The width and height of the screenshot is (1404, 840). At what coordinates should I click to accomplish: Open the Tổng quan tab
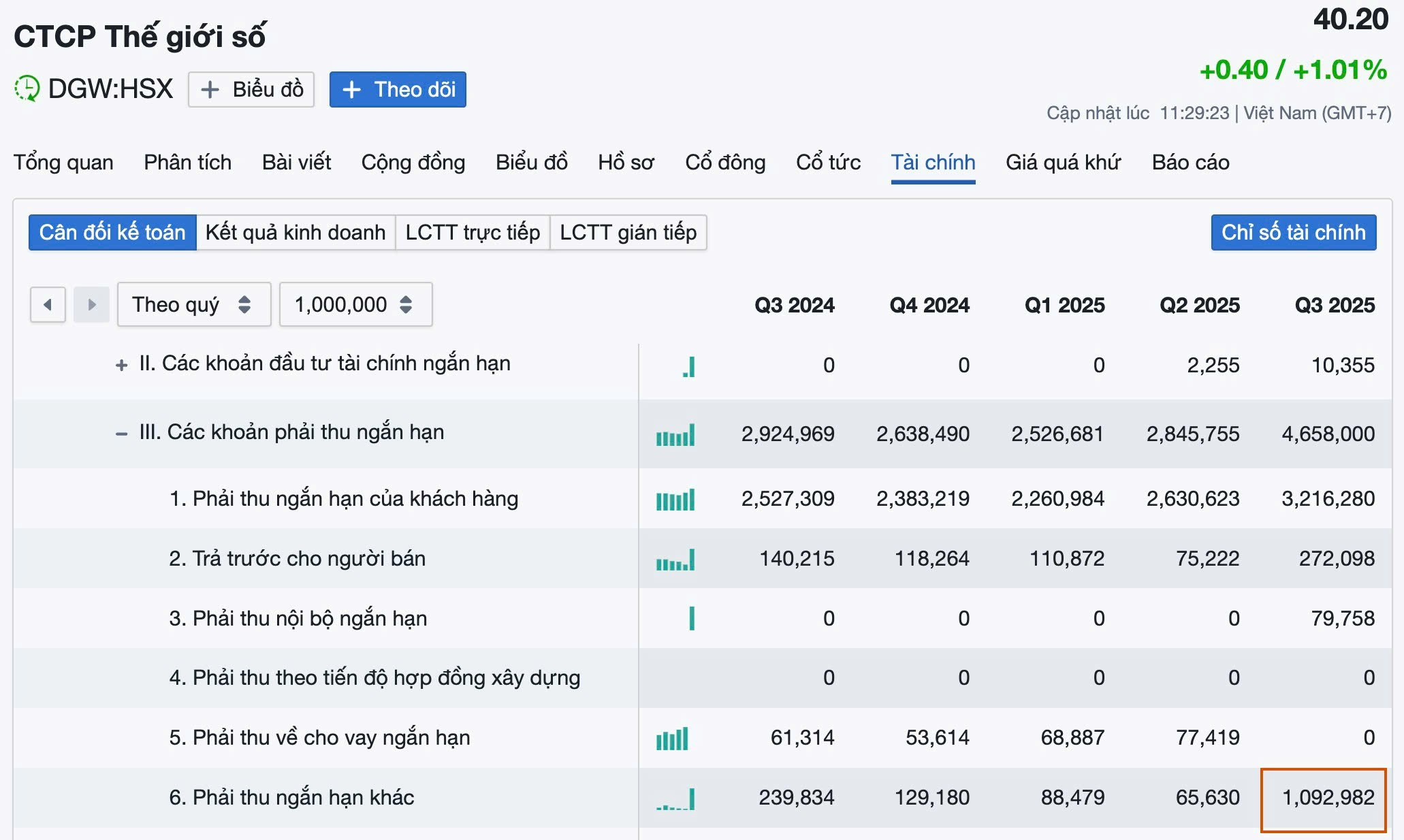pos(63,163)
